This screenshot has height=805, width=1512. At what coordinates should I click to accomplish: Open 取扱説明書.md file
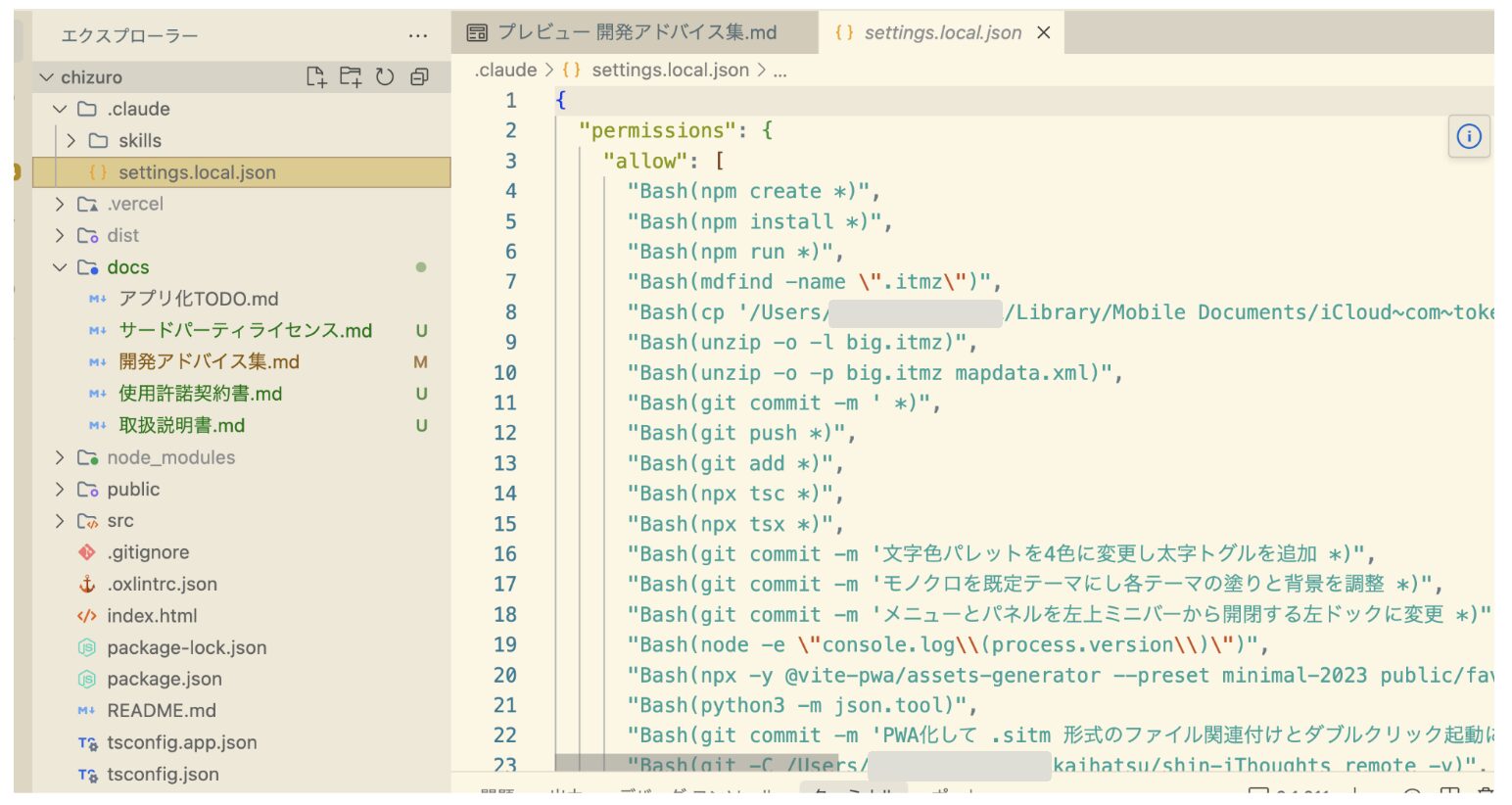tap(242, 425)
